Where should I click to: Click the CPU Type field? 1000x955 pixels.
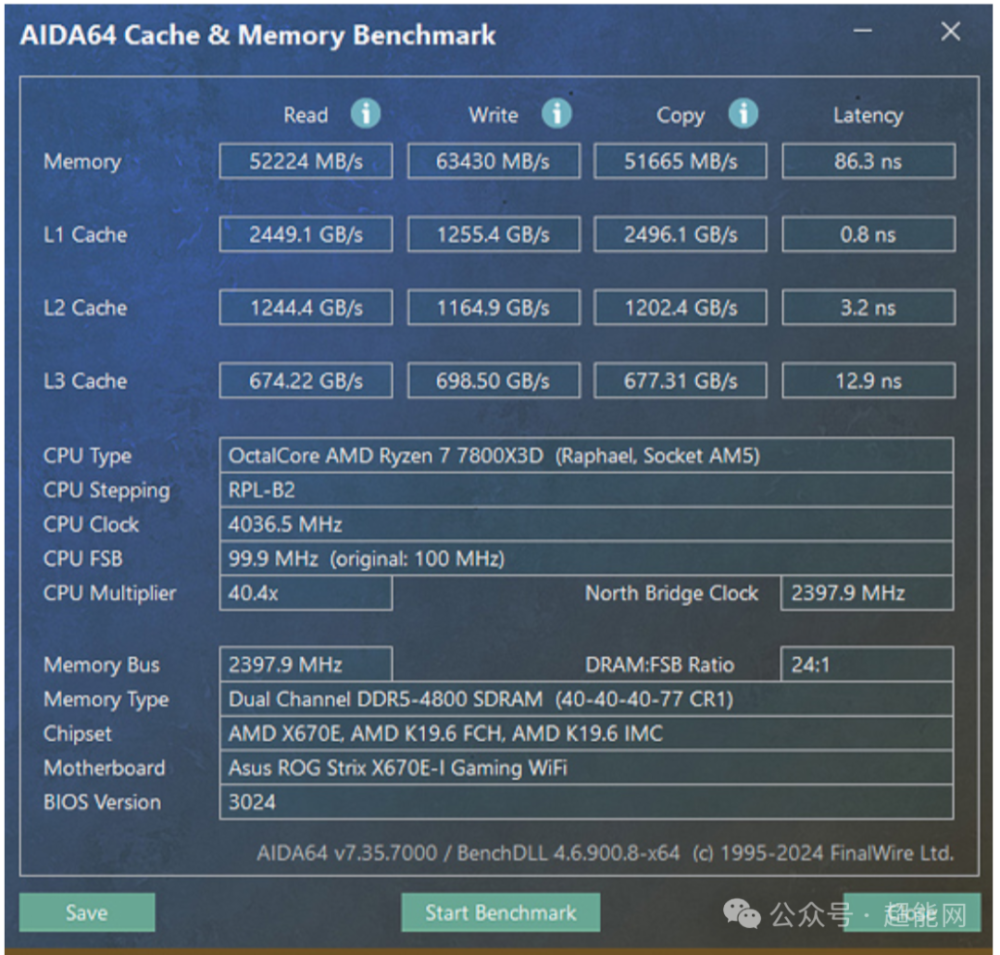[x=586, y=455]
